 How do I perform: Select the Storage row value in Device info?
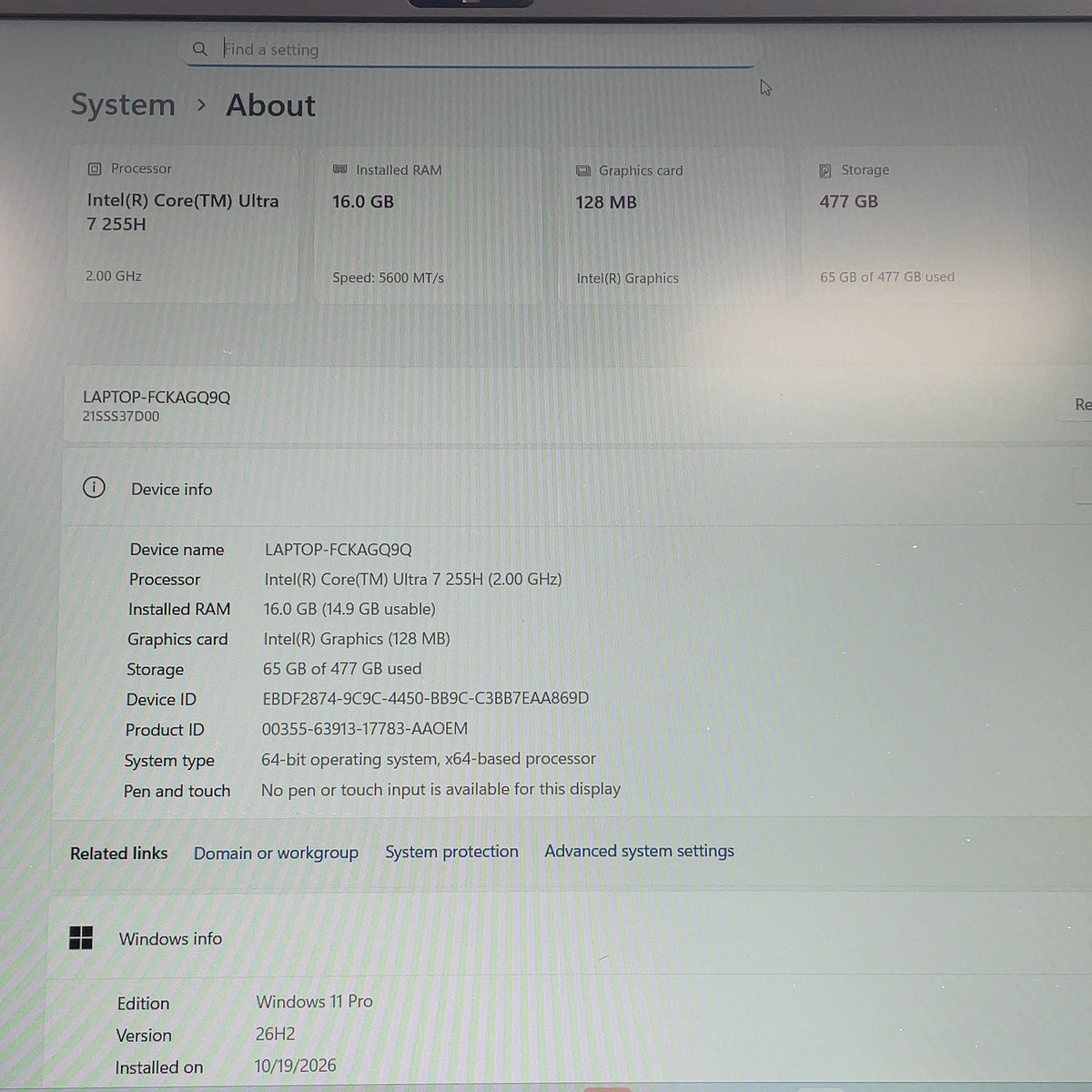click(x=342, y=669)
